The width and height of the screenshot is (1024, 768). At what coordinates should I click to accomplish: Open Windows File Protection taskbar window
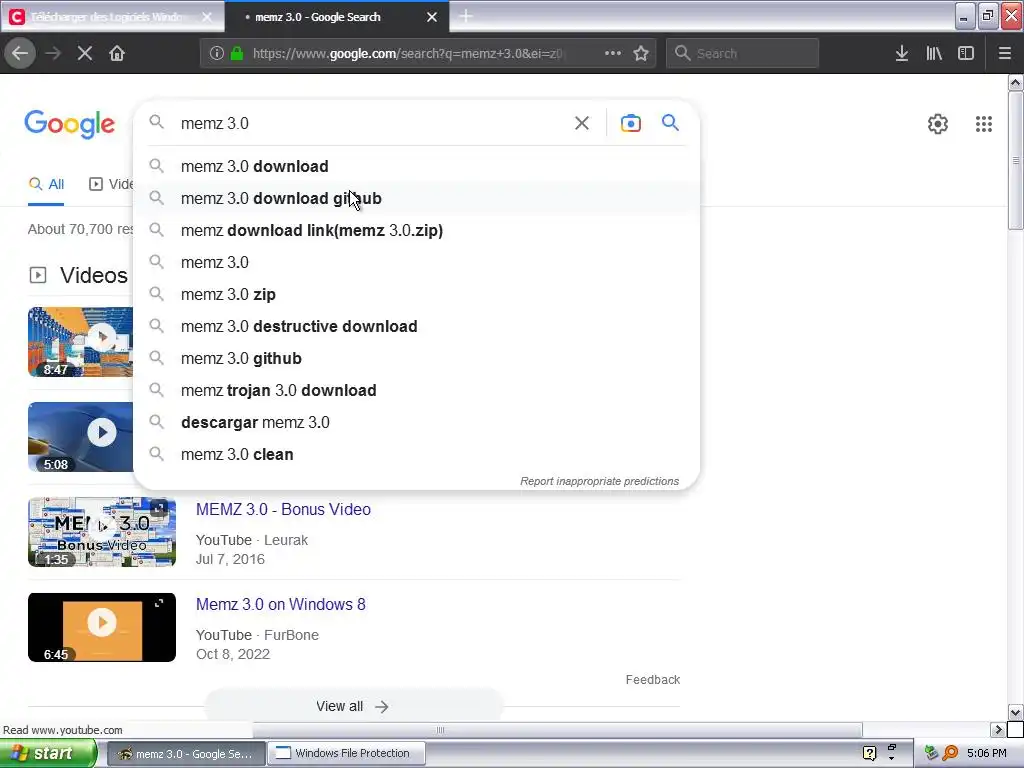click(x=346, y=754)
